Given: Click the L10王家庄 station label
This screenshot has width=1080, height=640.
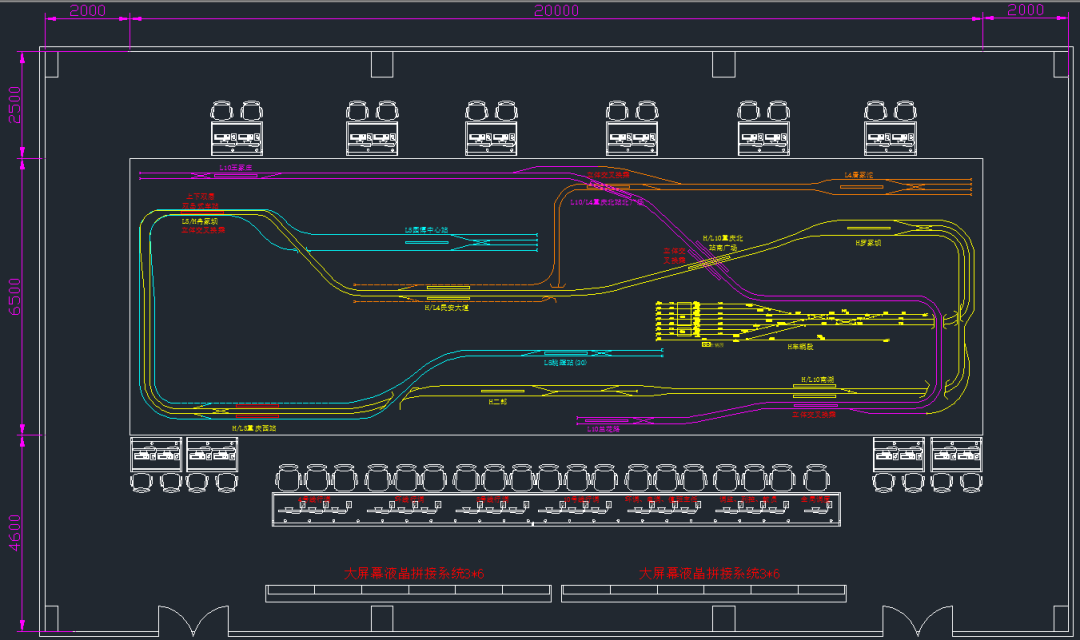Looking at the screenshot, I should [x=235, y=168].
